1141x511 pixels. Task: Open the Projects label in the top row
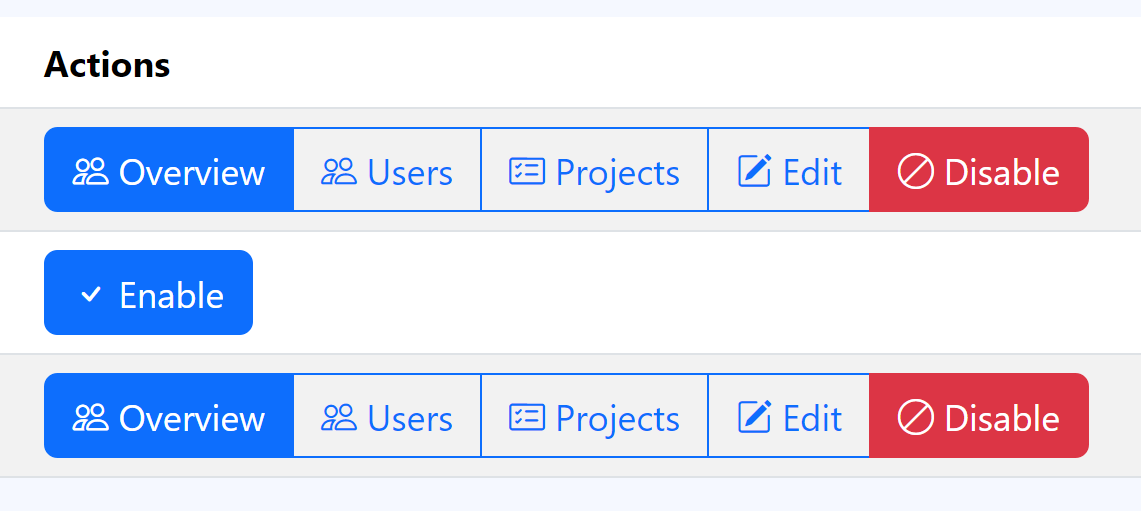617,172
